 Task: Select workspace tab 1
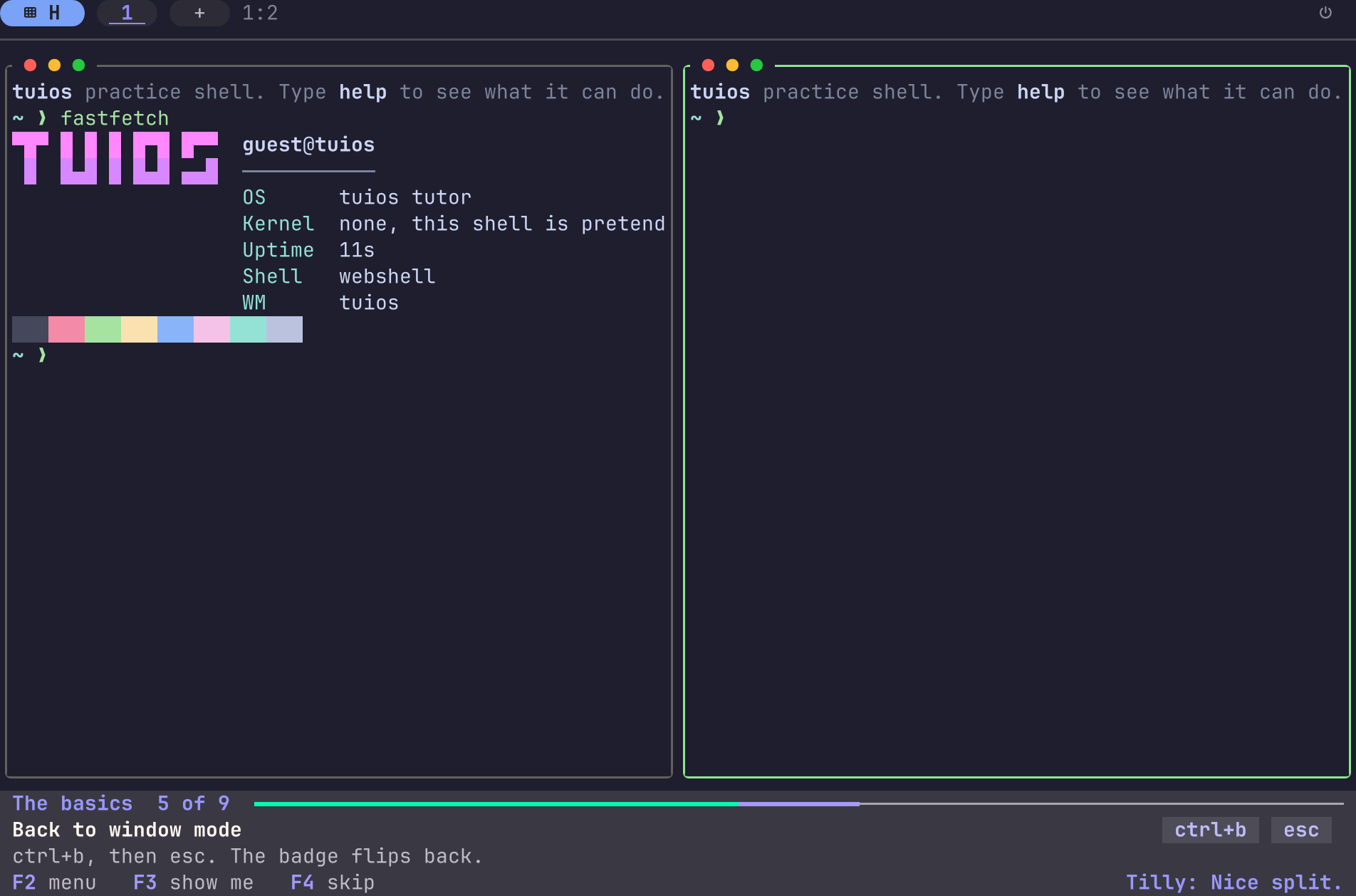[x=127, y=13]
